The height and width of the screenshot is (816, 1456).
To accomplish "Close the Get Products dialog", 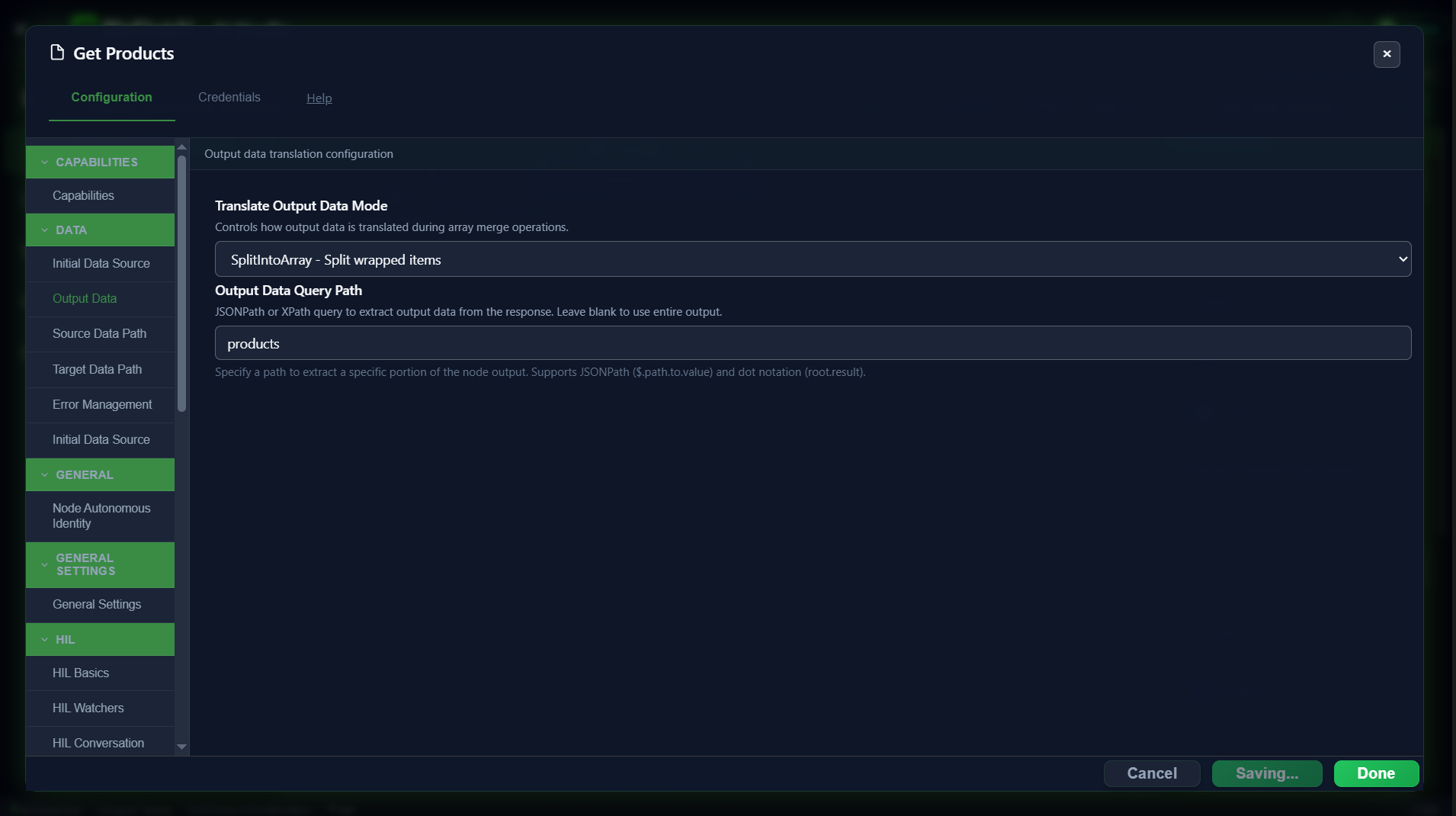I will (1387, 54).
